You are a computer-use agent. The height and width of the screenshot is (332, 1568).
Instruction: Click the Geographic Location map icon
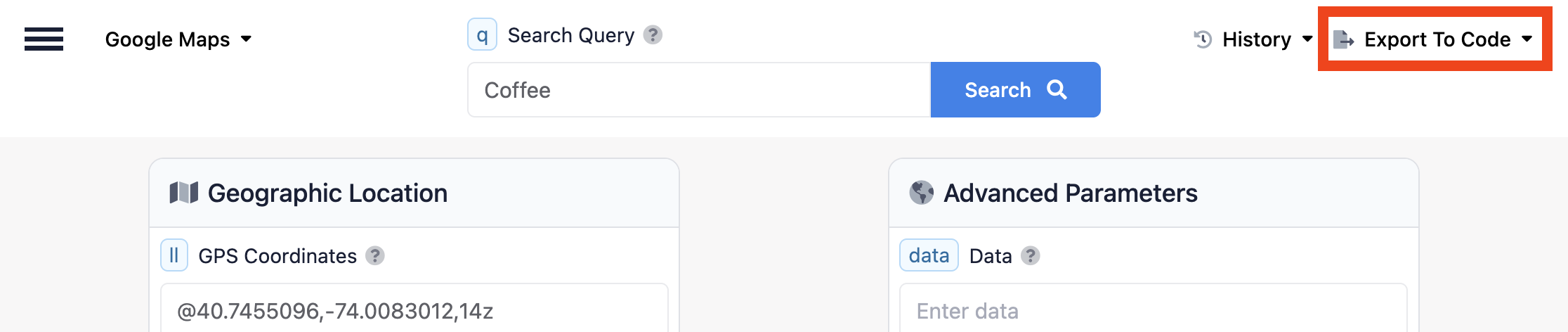(x=184, y=193)
